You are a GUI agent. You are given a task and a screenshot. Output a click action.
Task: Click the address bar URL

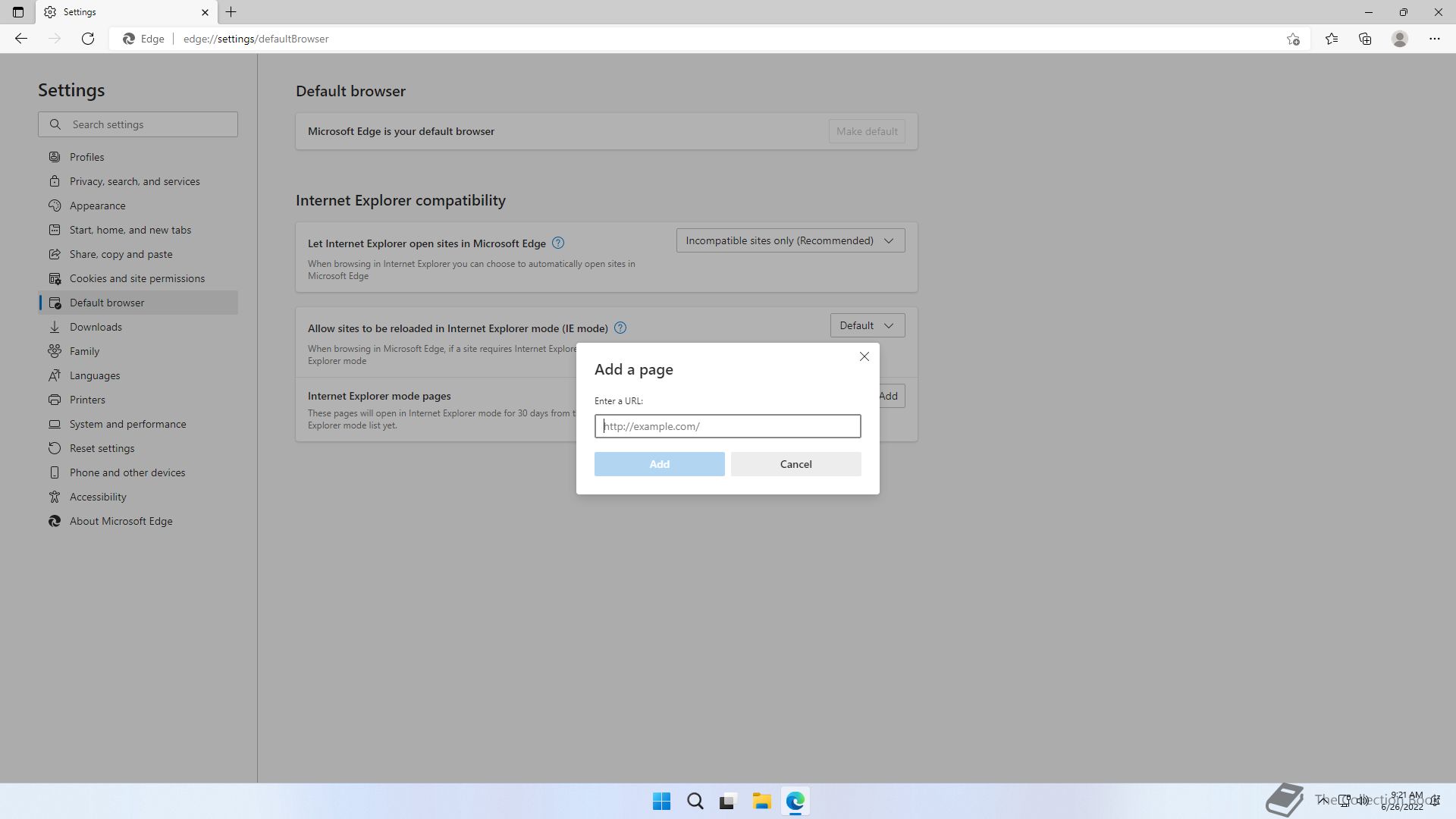256,39
